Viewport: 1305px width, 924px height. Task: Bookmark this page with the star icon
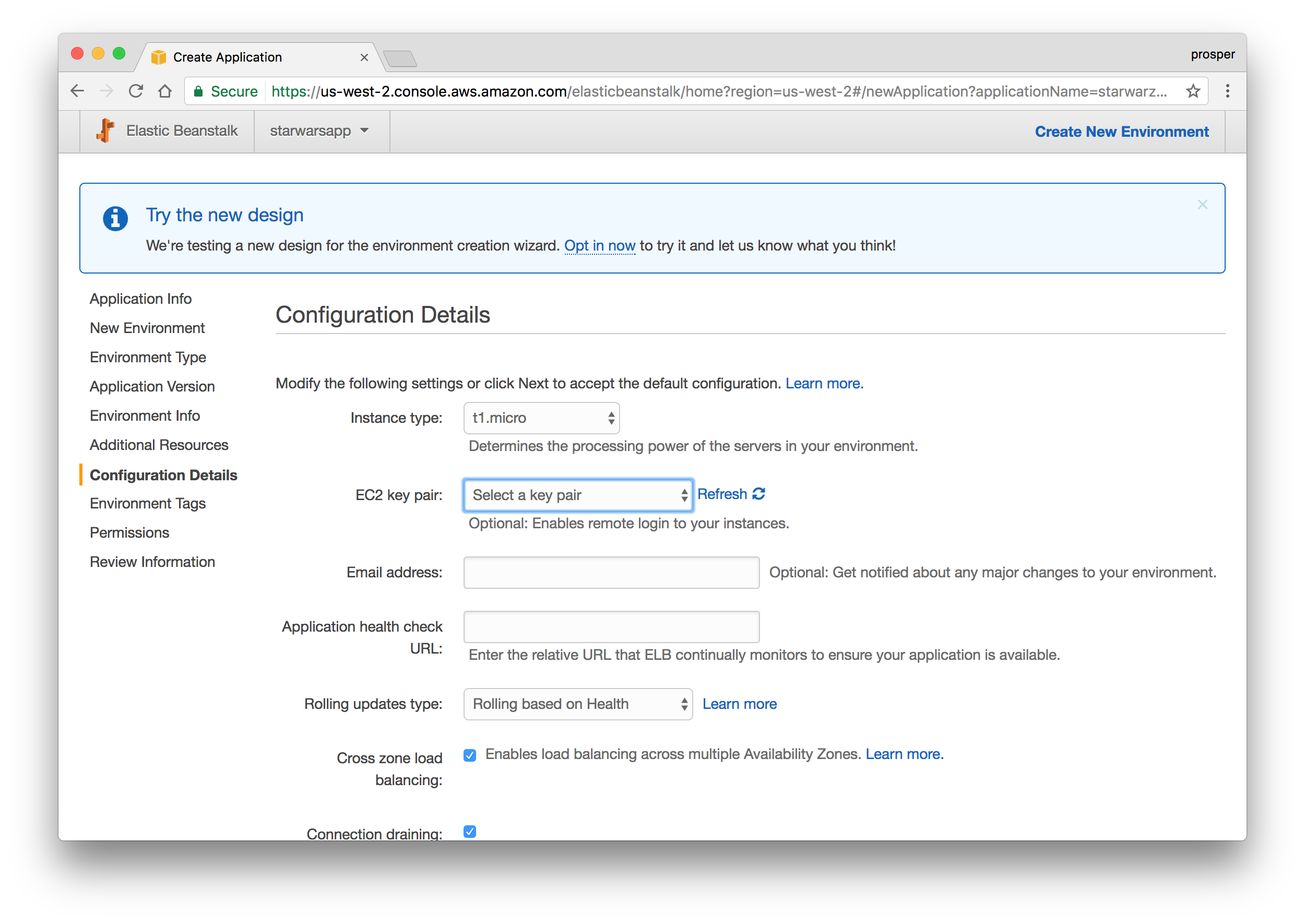pyautogui.click(x=1193, y=91)
